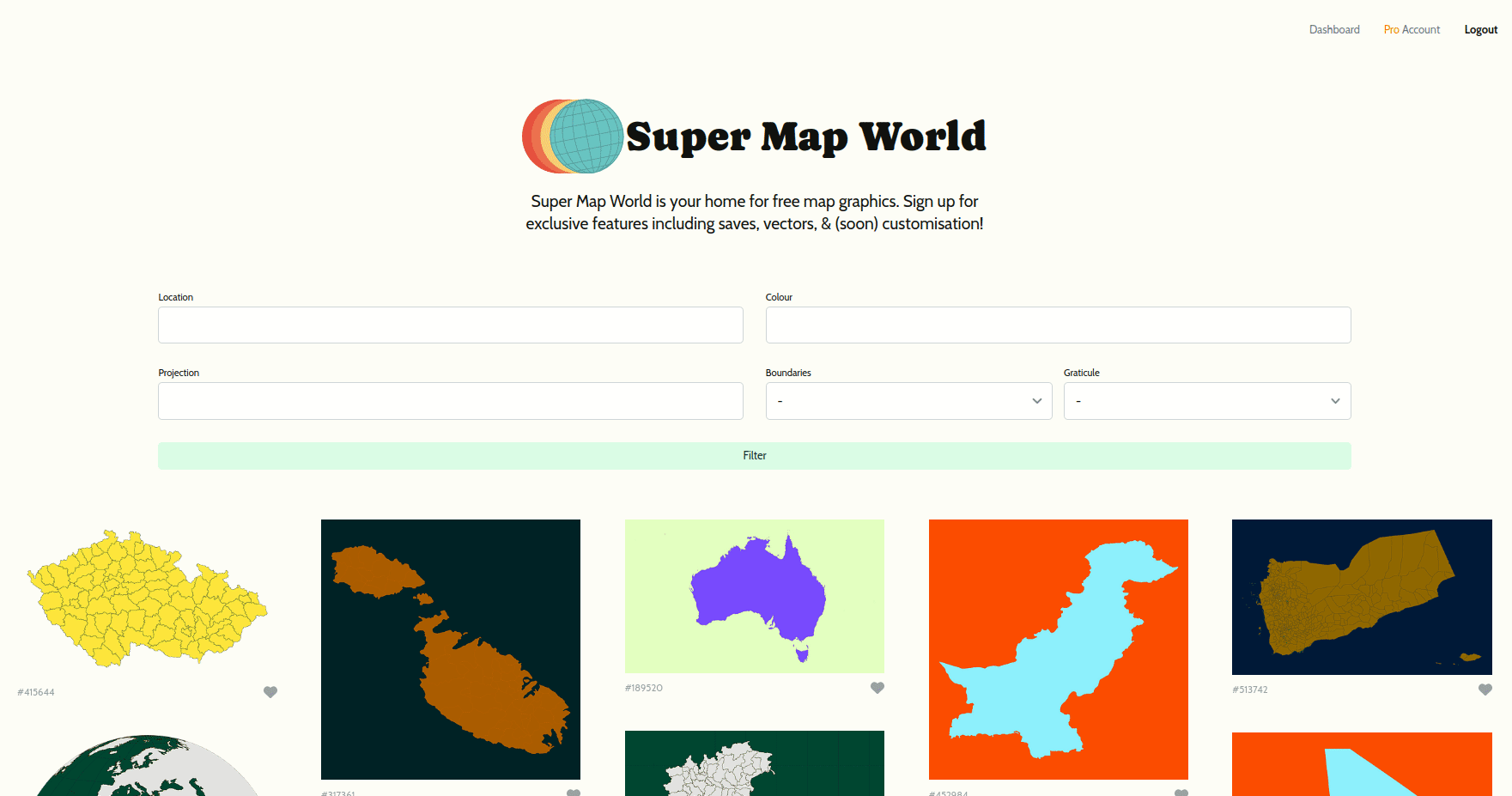Favorite map #513742 with heart icon
Image resolution: width=1512 pixels, height=796 pixels.
coord(1485,690)
